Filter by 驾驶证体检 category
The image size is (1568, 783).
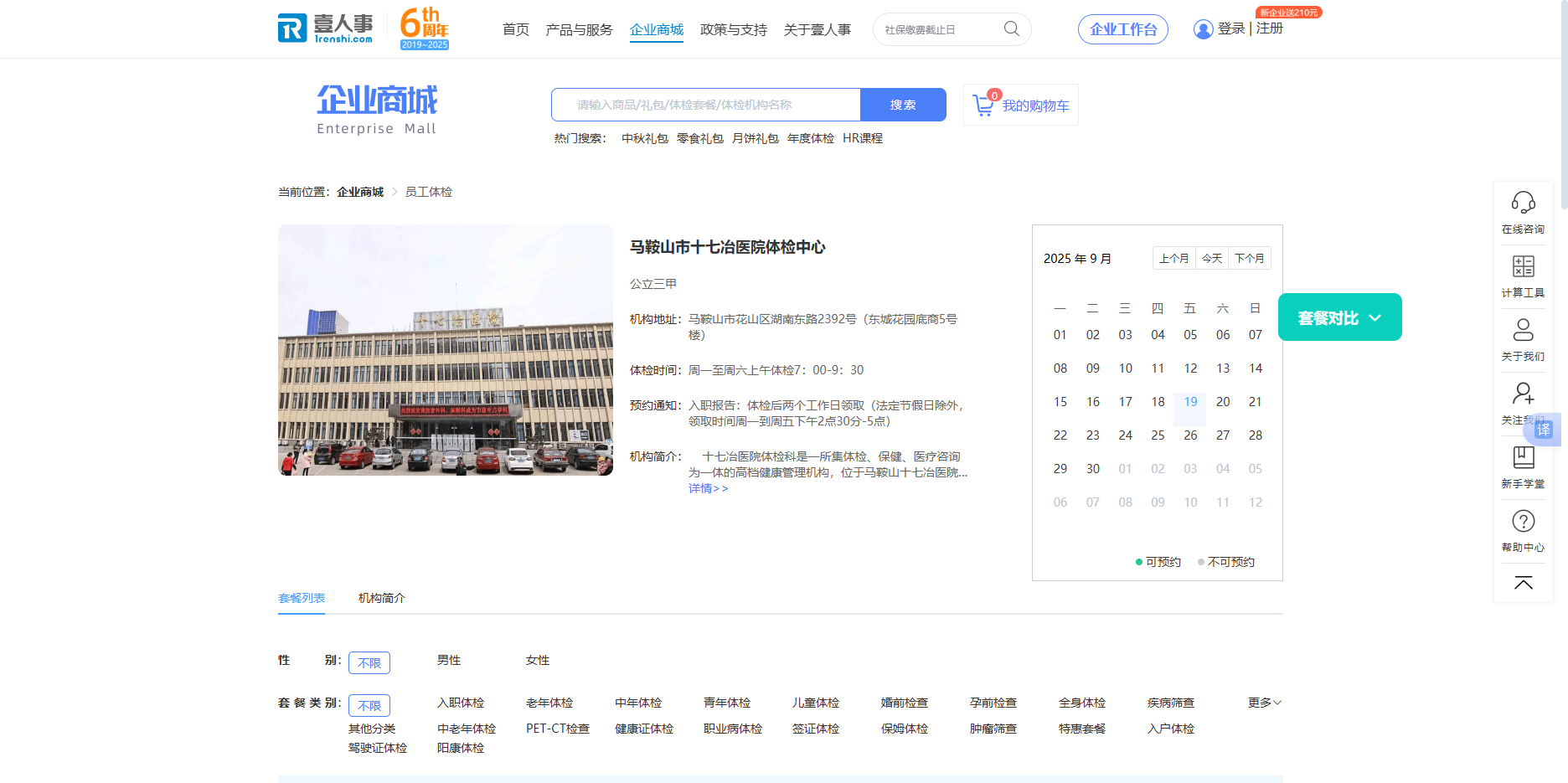click(378, 748)
